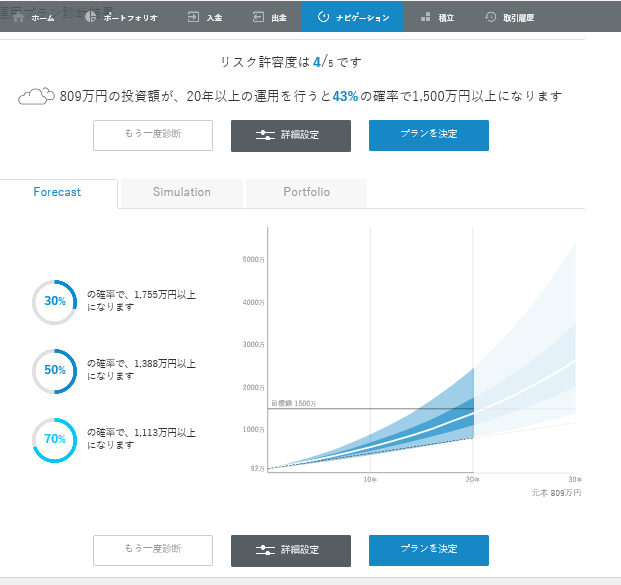Switch to the Portfolio tab
621x585 pixels.
(307, 192)
